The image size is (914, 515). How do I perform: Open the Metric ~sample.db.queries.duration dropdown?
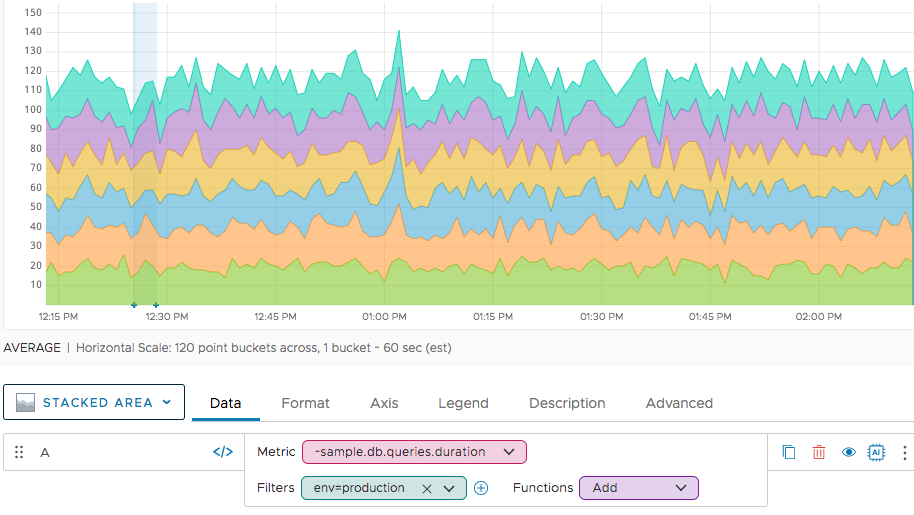(x=414, y=452)
